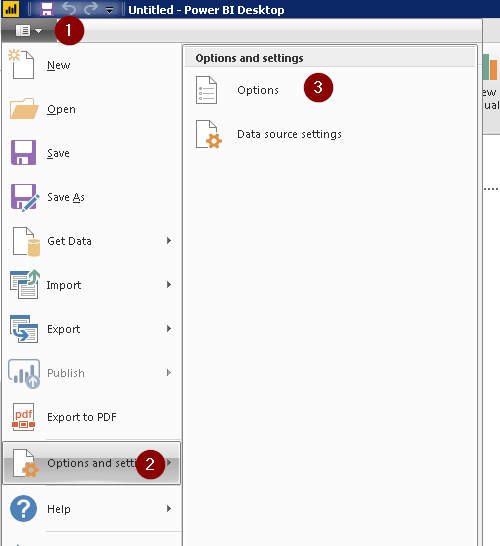Click the Options list-document icon
The height and width of the screenshot is (546, 500).
point(206,90)
